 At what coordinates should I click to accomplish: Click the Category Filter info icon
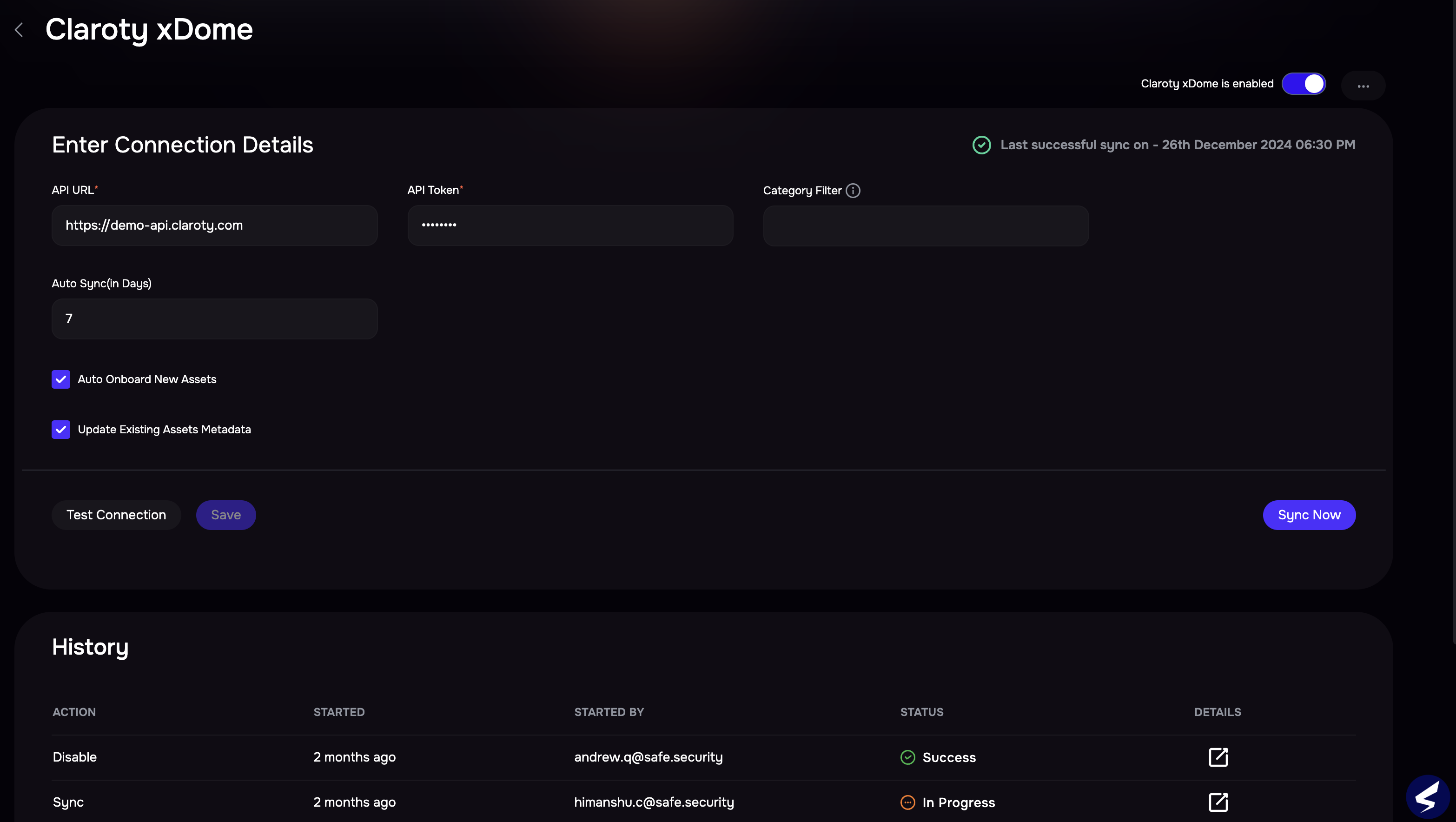852,191
